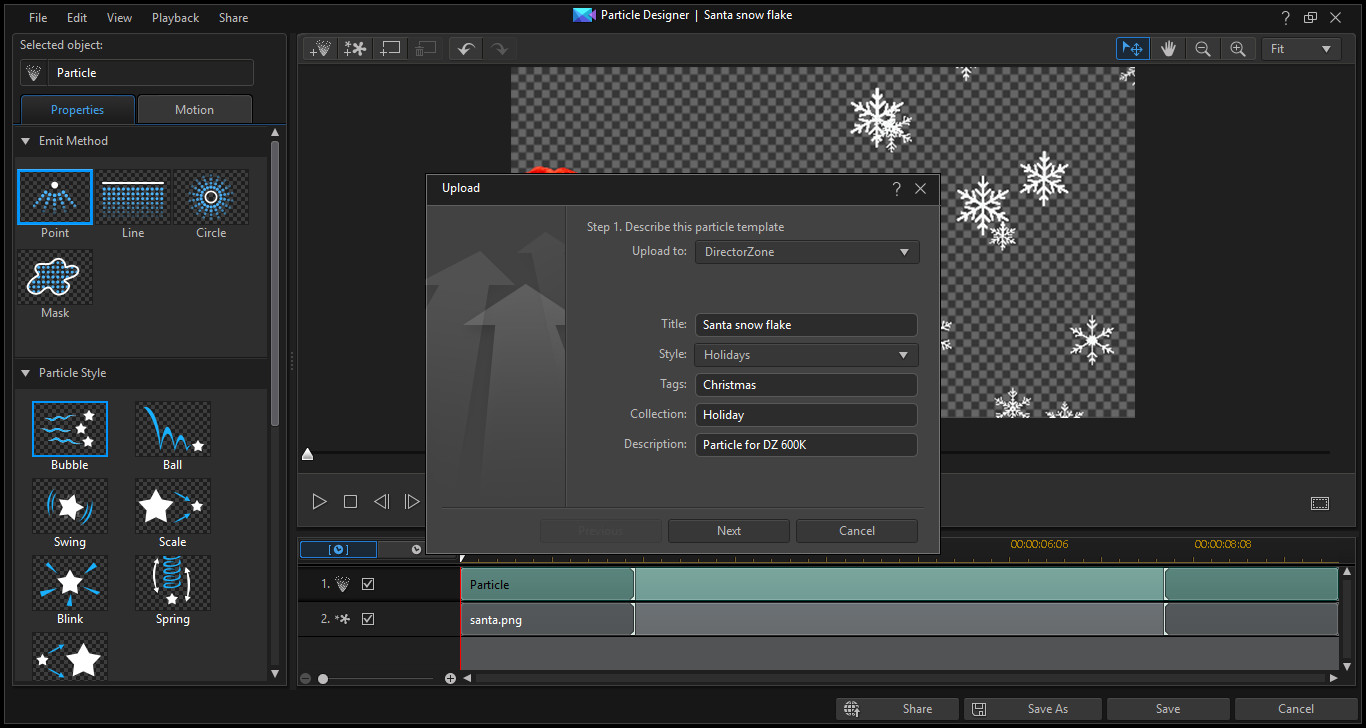Pick the Ball particle style
1366x728 pixels.
[173, 429]
